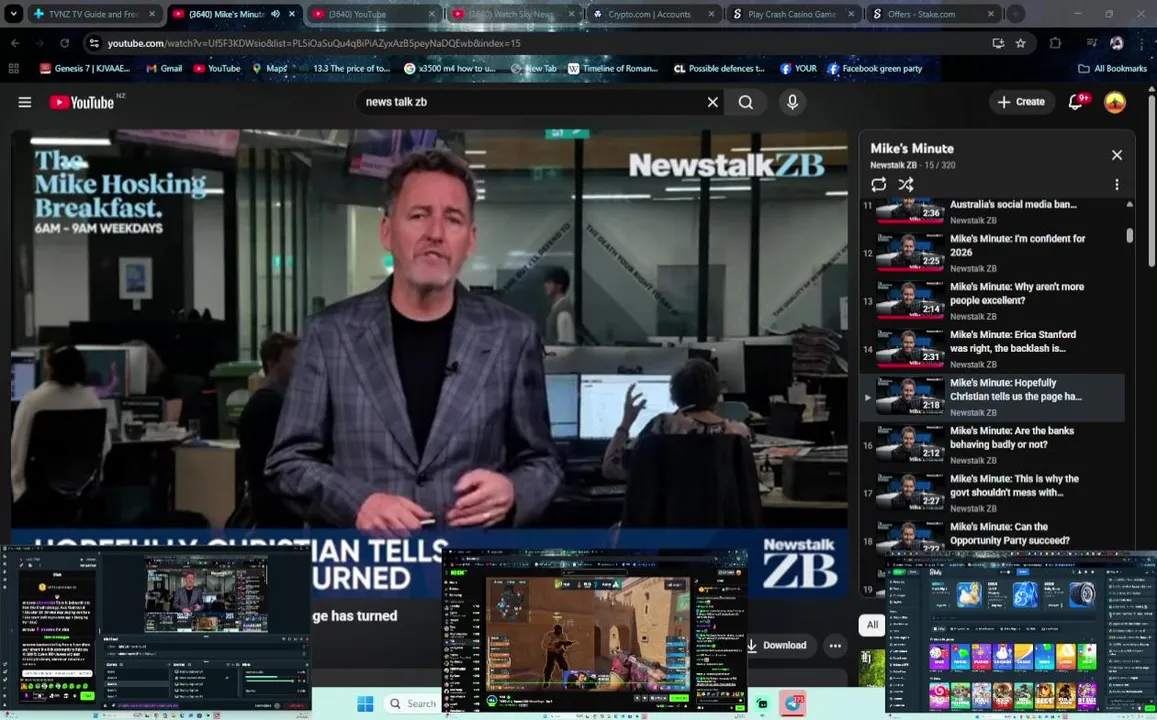1157x720 pixels.
Task: Switch to TVNZ TV Guide tab
Action: [94, 14]
